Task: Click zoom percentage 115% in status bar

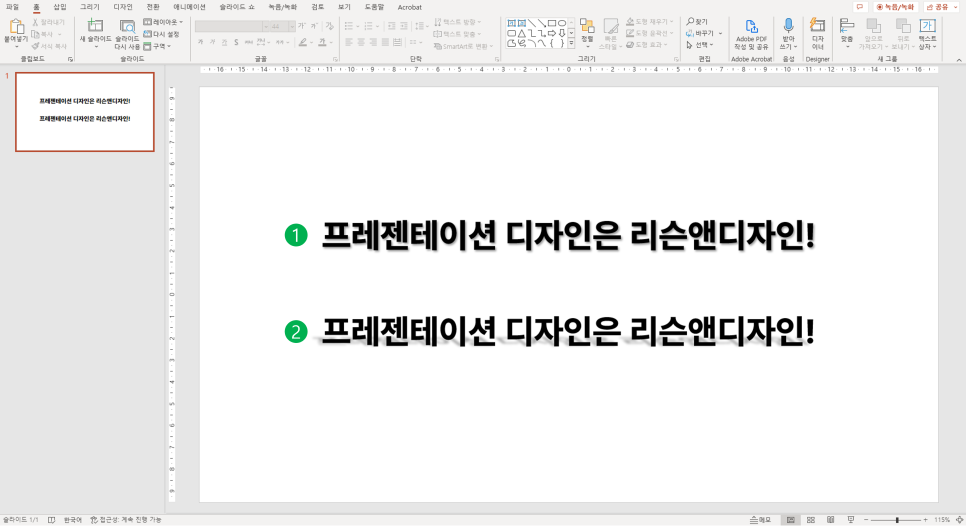Action: 942,520
